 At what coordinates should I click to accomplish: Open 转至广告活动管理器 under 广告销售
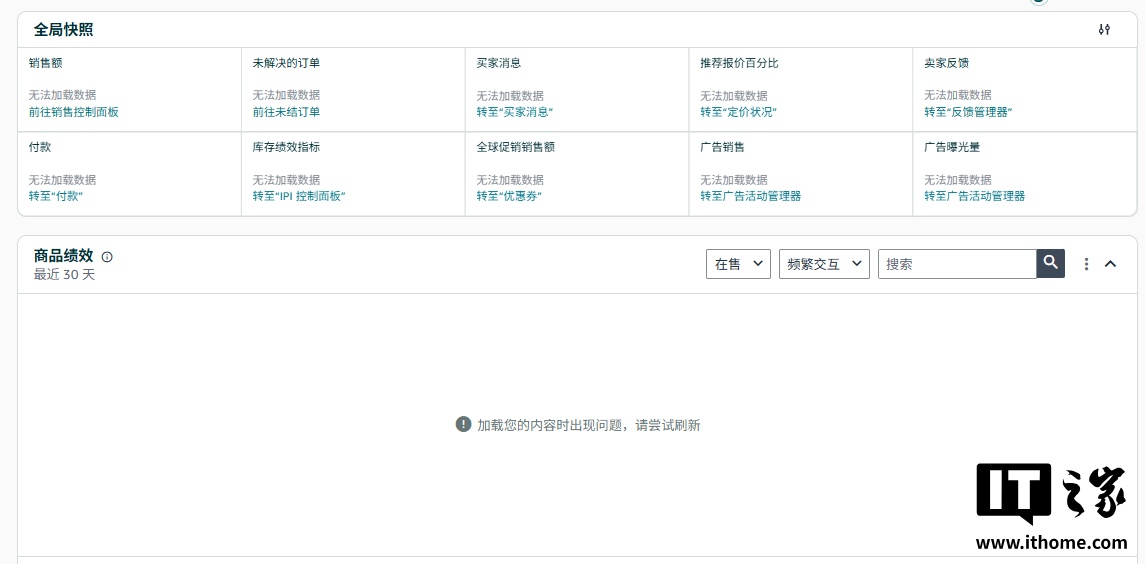(x=750, y=196)
